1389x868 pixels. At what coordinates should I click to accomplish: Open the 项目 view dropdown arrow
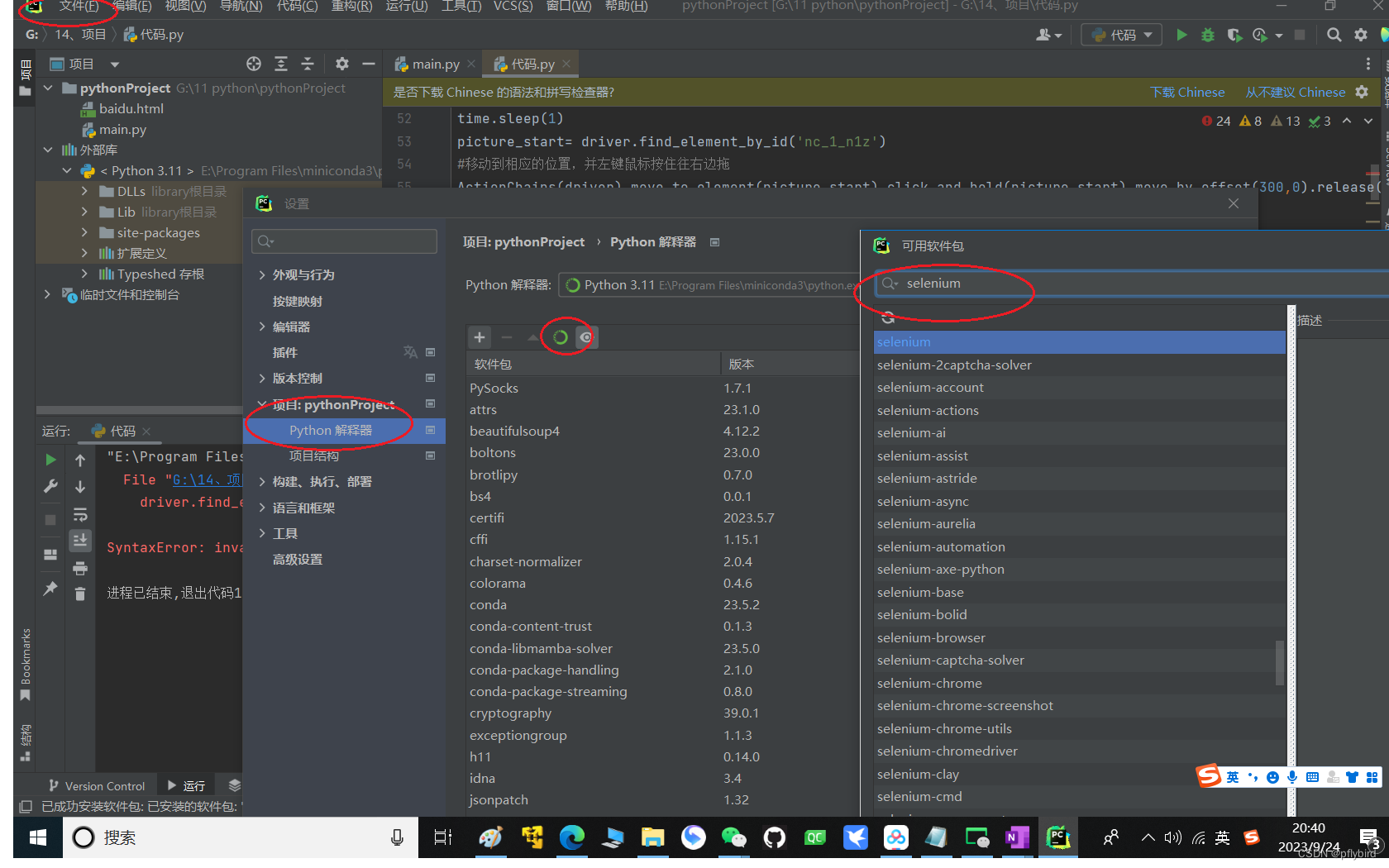(x=115, y=64)
